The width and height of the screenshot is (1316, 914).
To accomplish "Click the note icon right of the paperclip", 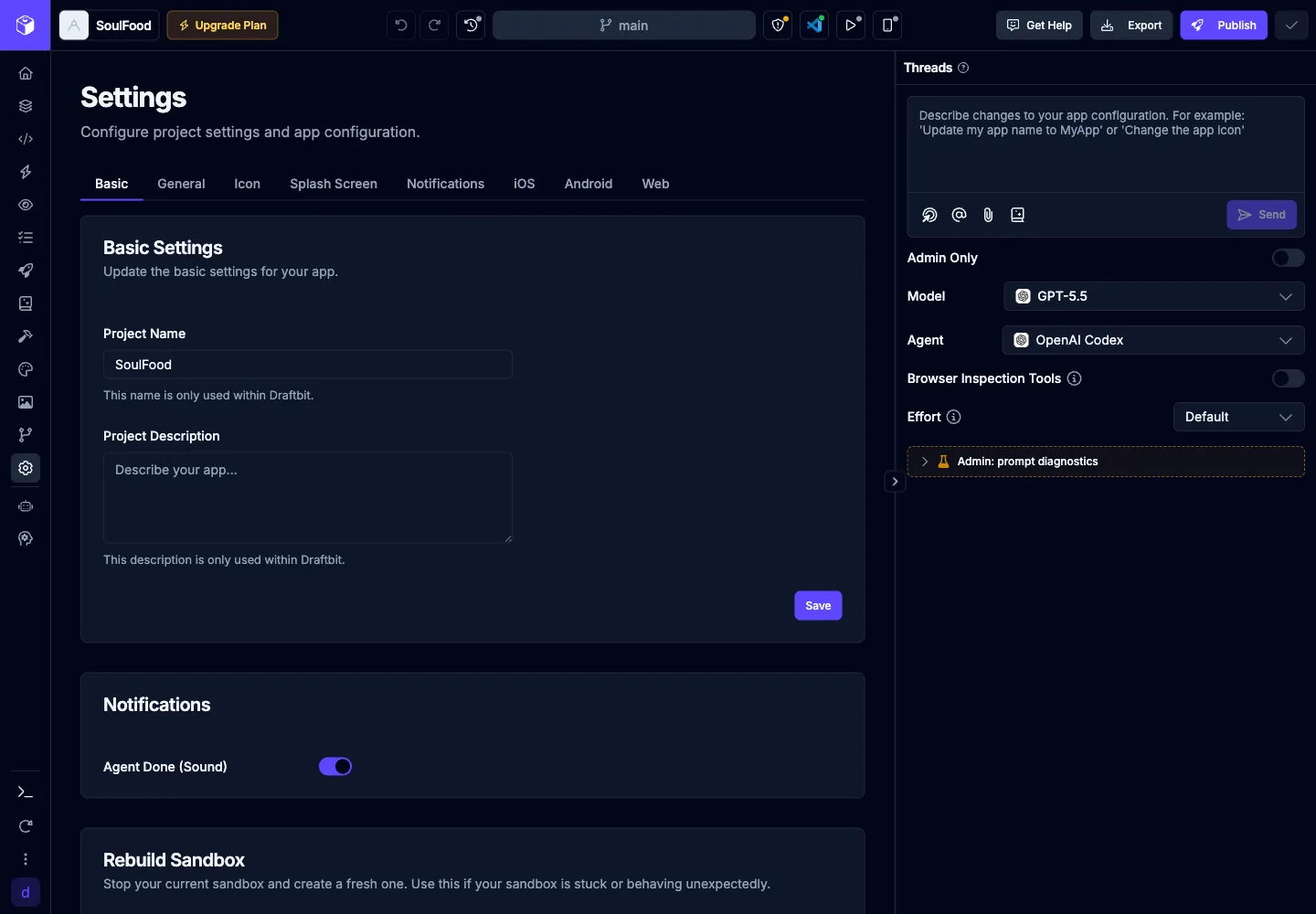I will pos(1017,215).
